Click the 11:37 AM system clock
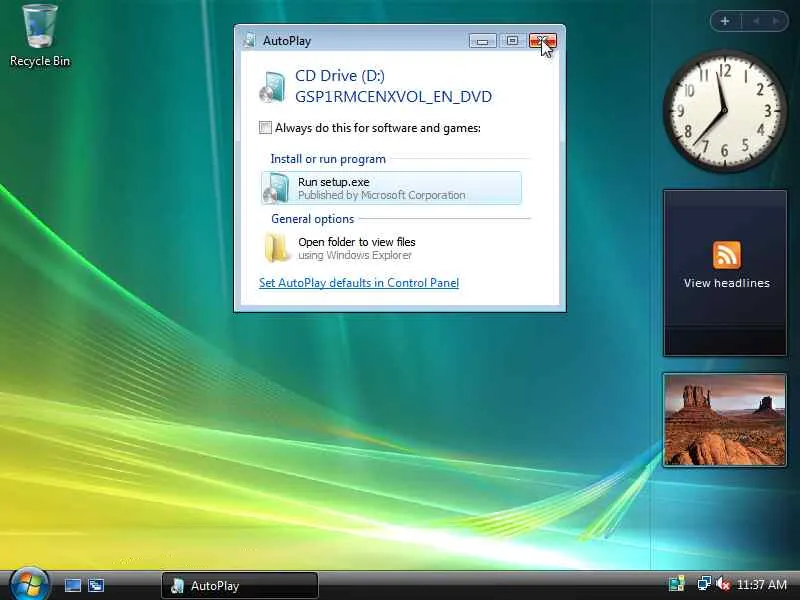The image size is (800, 600). click(762, 584)
